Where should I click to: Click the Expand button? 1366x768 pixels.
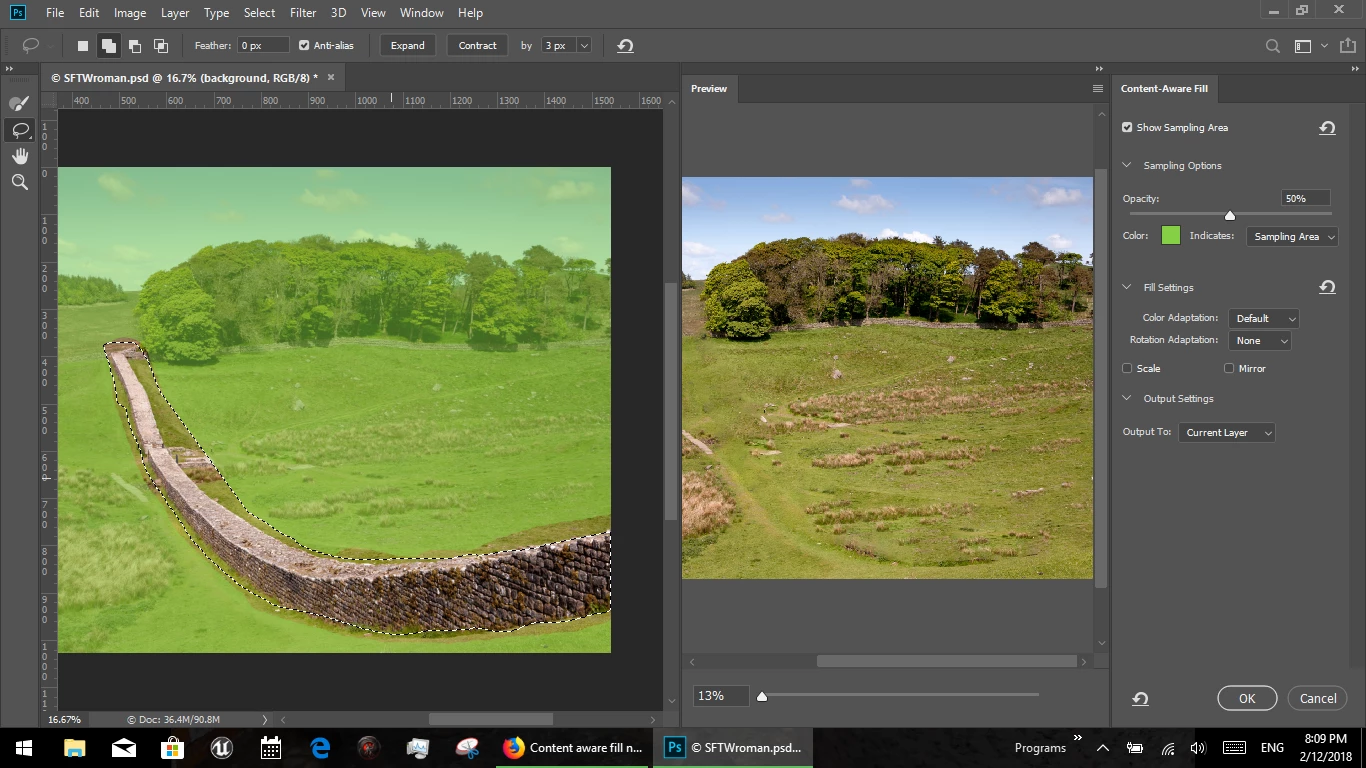[408, 46]
